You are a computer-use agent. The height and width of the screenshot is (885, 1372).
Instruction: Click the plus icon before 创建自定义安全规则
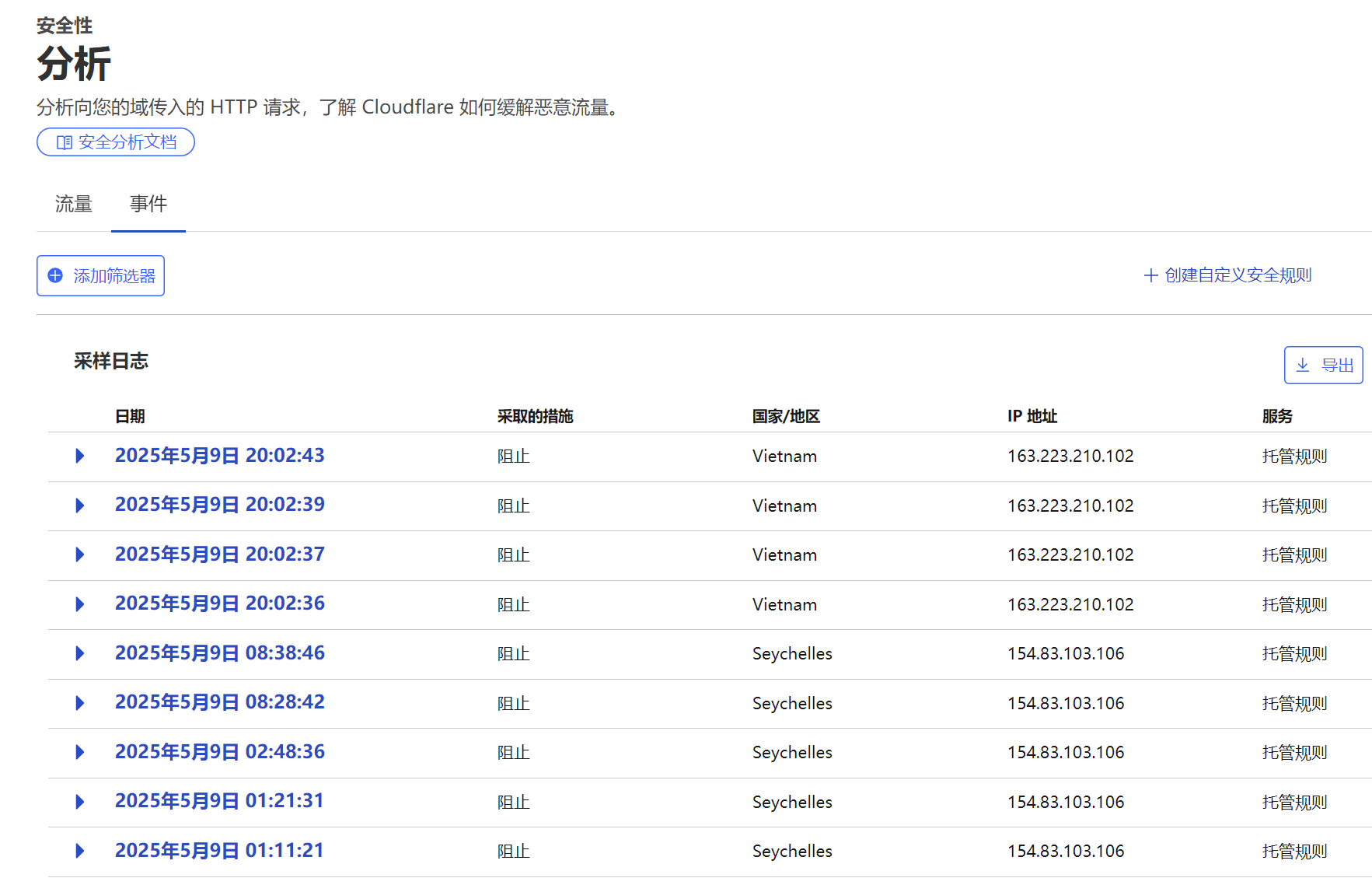coord(1150,276)
